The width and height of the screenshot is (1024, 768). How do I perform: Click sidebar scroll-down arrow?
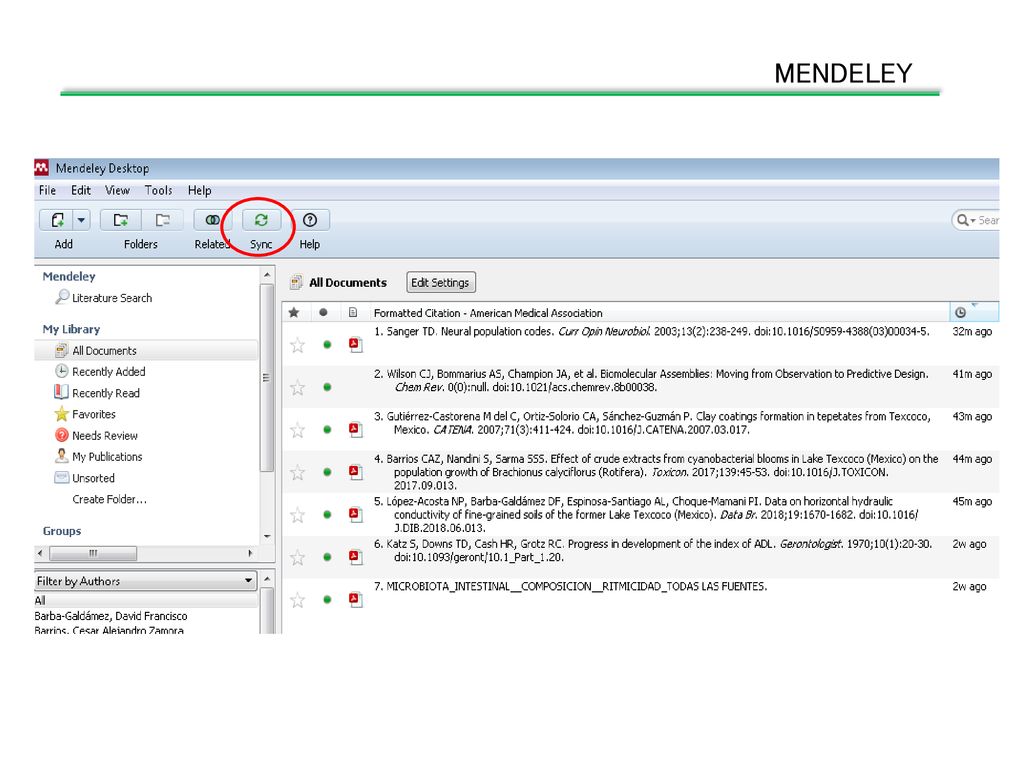point(267,536)
